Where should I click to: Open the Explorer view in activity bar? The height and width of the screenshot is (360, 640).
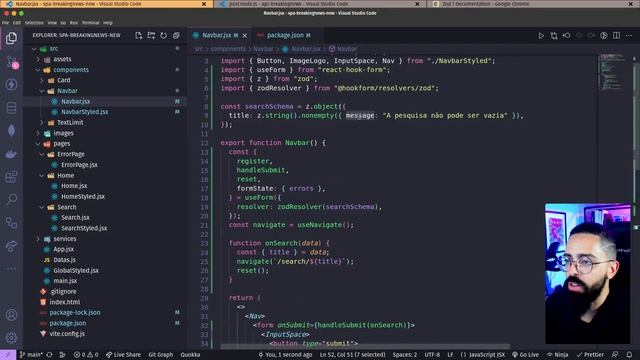click(x=11, y=38)
